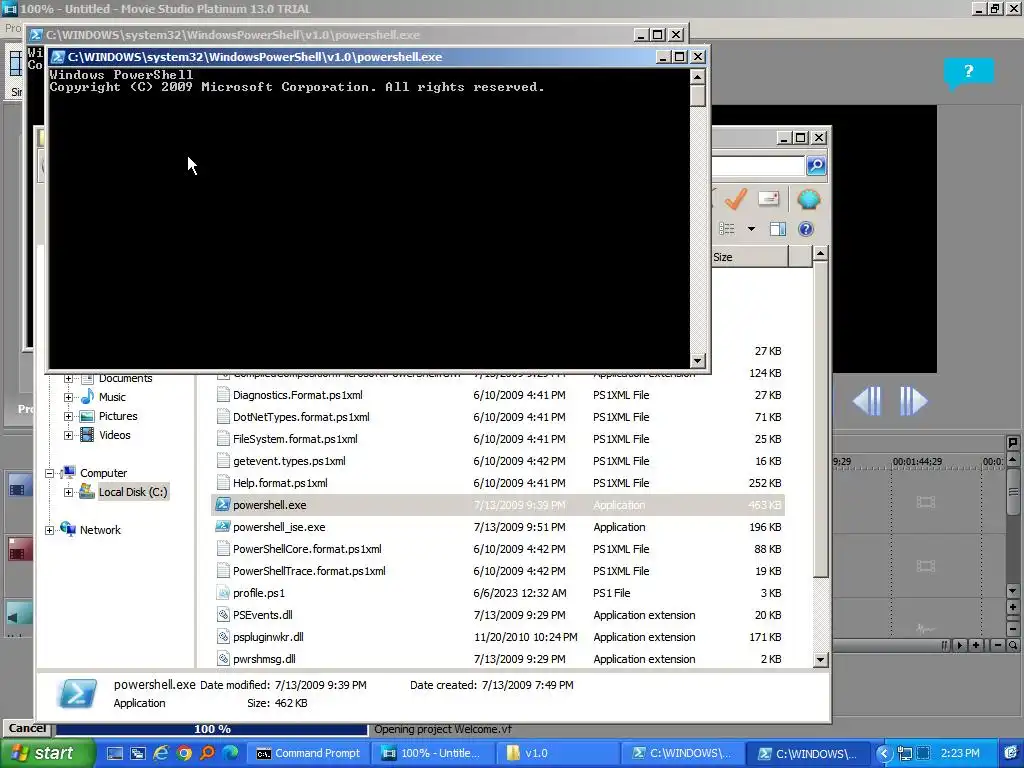This screenshot has height=768, width=1024.
Task: Expand the Videos folder tree node
Action: click(x=69, y=435)
